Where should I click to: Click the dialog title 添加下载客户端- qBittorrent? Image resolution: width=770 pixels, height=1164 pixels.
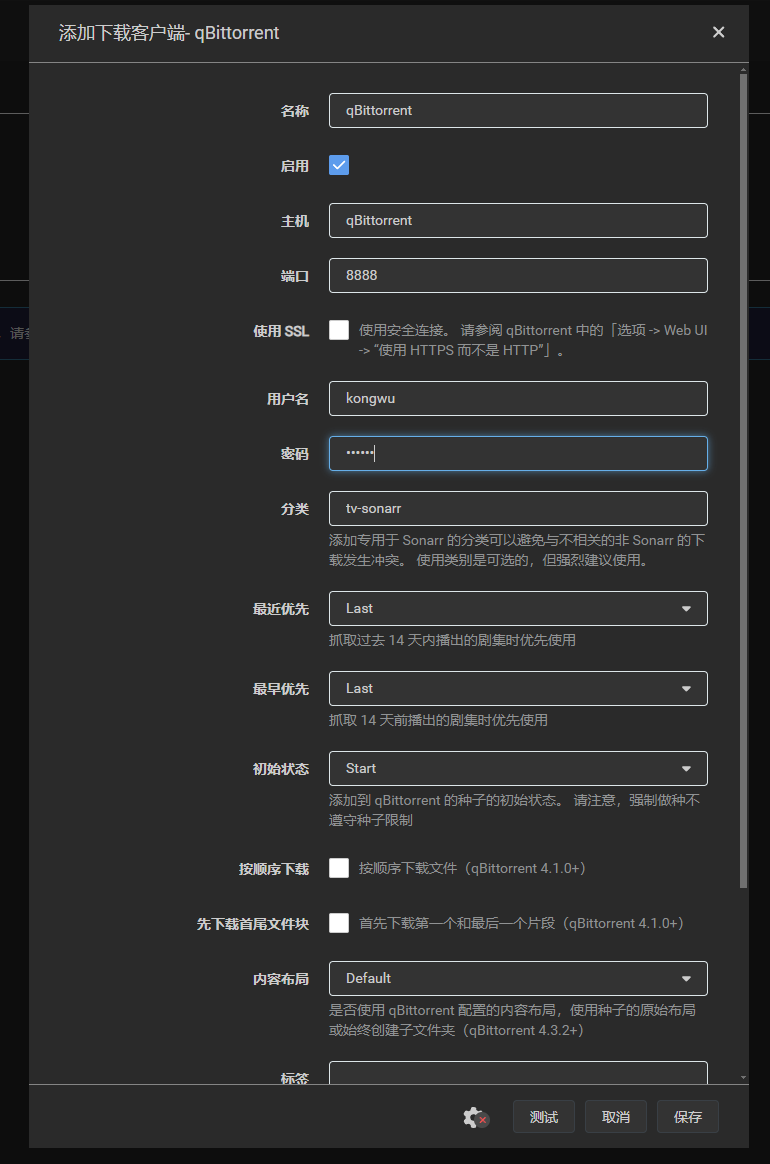pyautogui.click(x=169, y=33)
